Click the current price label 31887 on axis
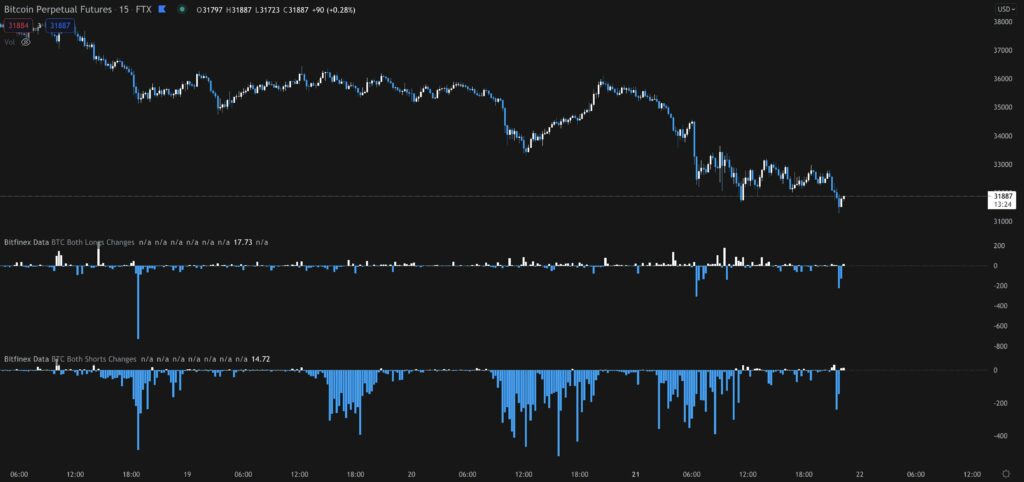The height and width of the screenshot is (482, 1024). pyautogui.click(x=1002, y=196)
